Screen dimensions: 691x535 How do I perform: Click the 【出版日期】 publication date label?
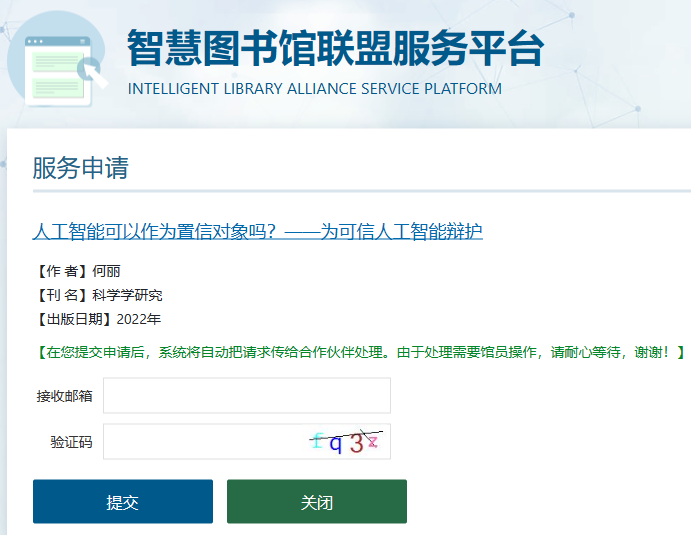pos(74,319)
